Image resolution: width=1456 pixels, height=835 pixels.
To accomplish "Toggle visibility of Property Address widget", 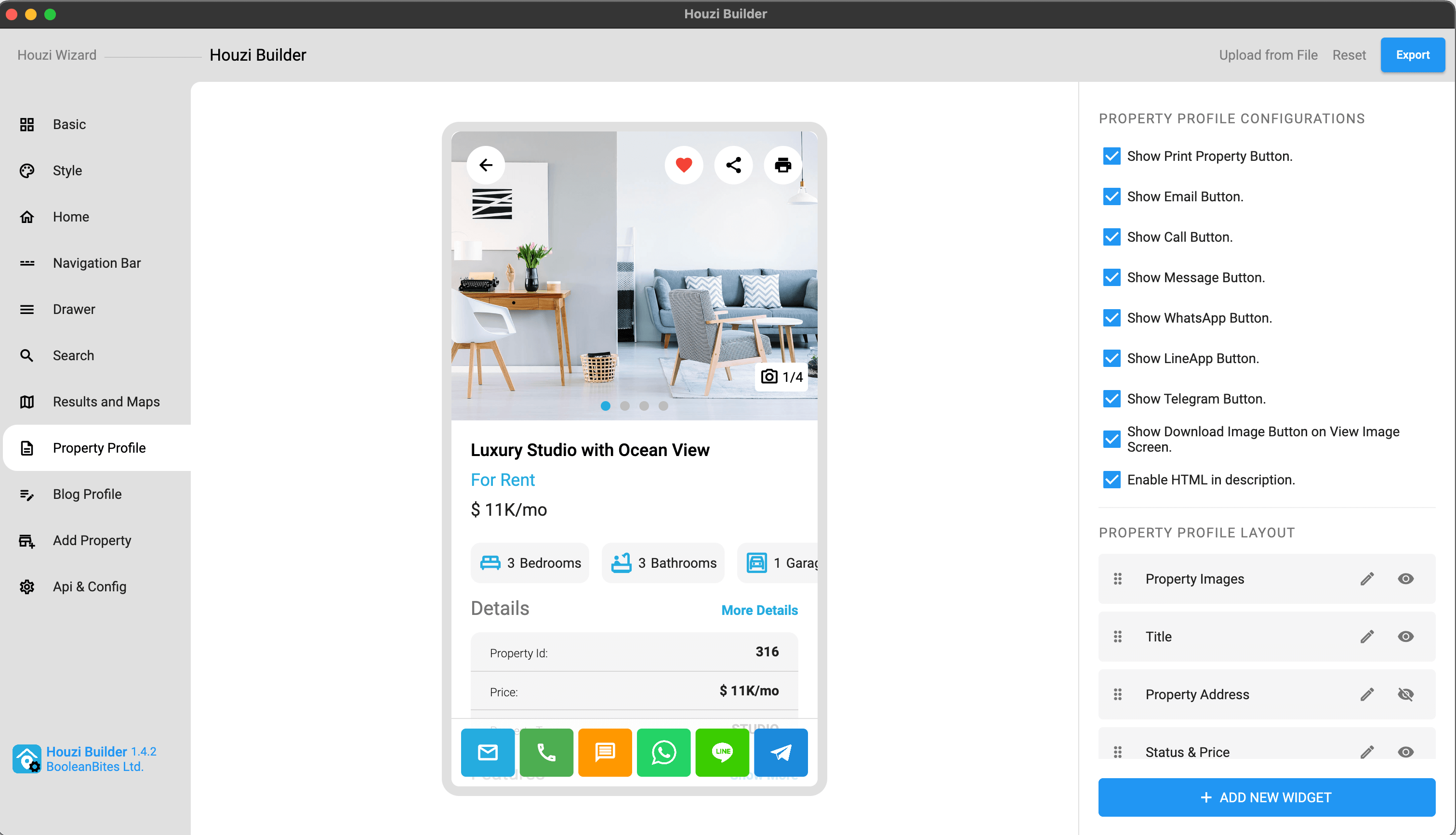I will (1405, 694).
